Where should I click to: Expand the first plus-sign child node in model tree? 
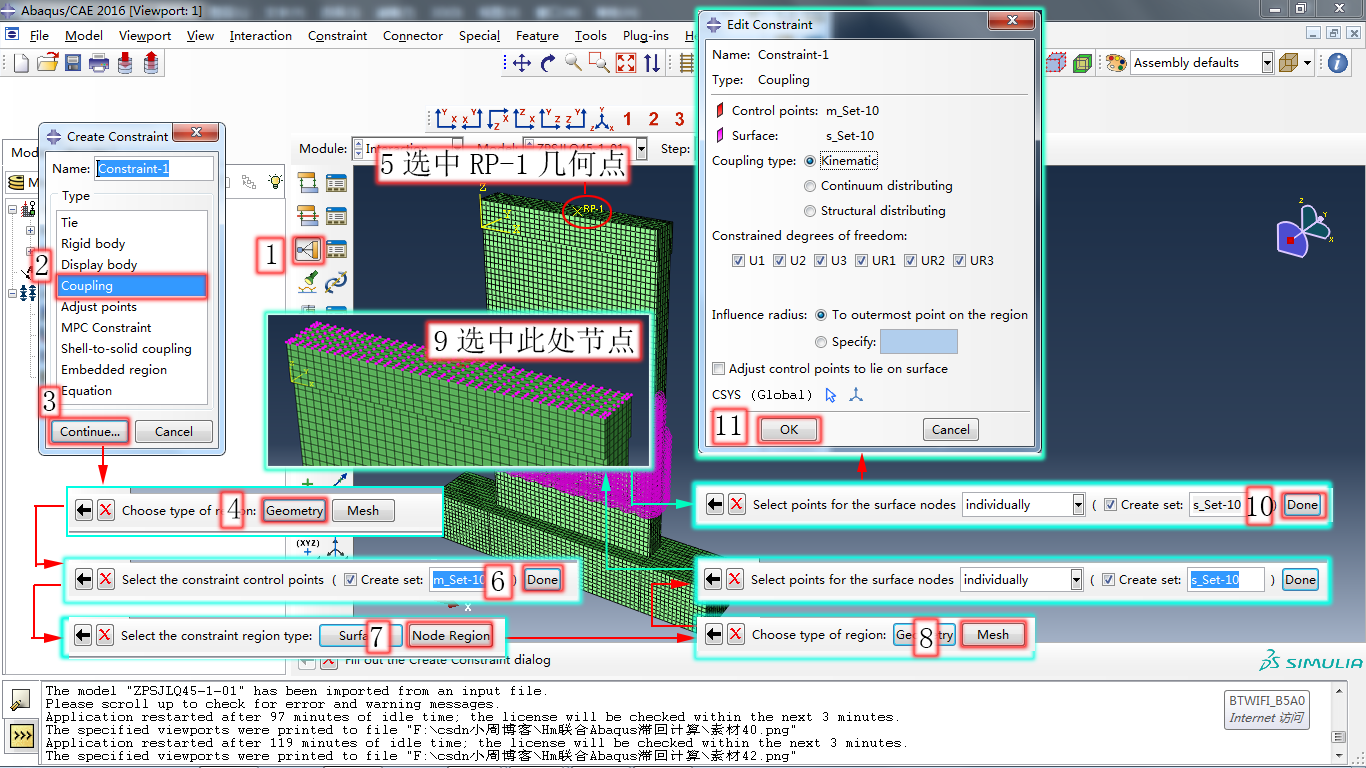point(30,231)
